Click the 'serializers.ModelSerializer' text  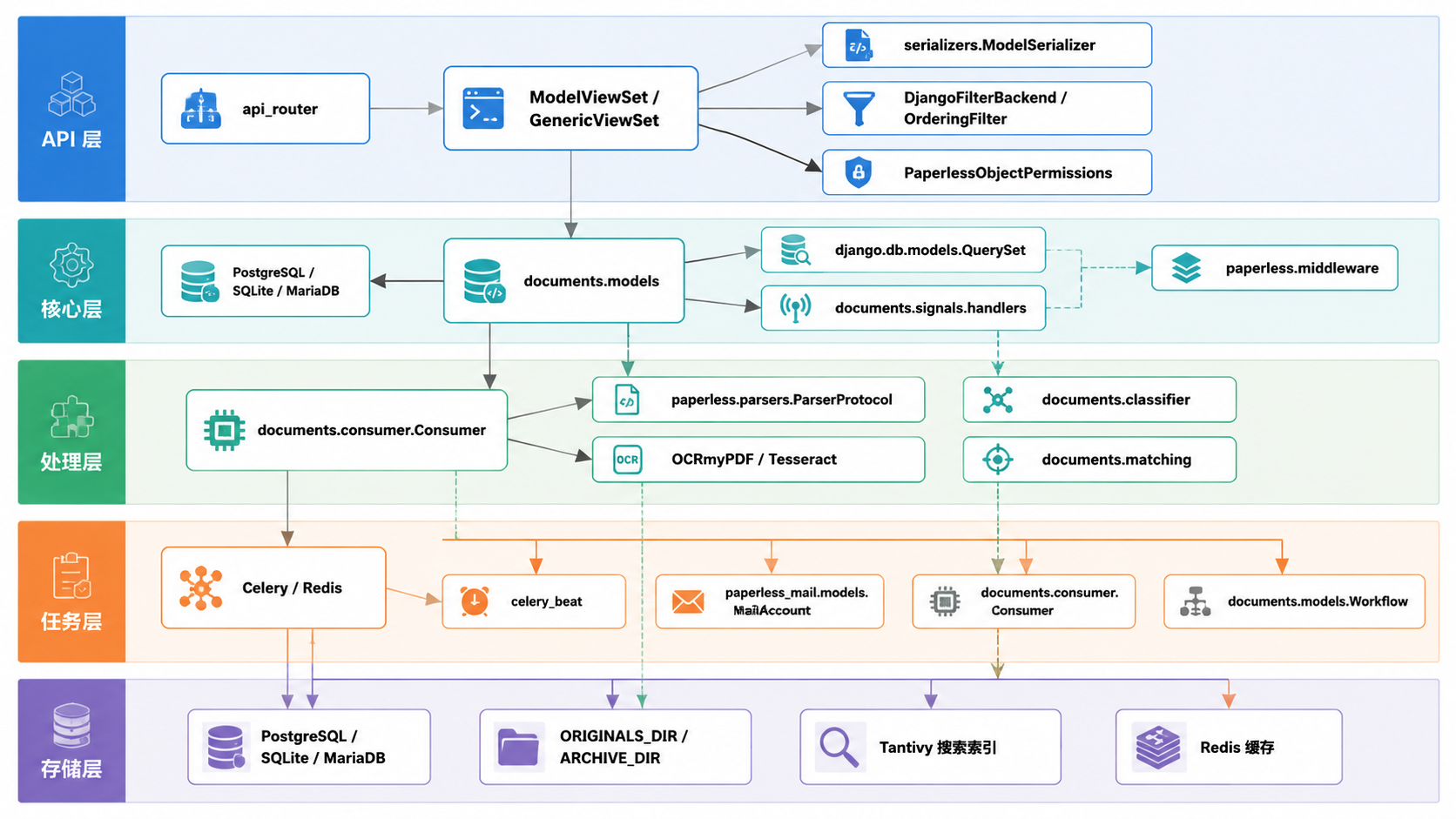point(1000,45)
